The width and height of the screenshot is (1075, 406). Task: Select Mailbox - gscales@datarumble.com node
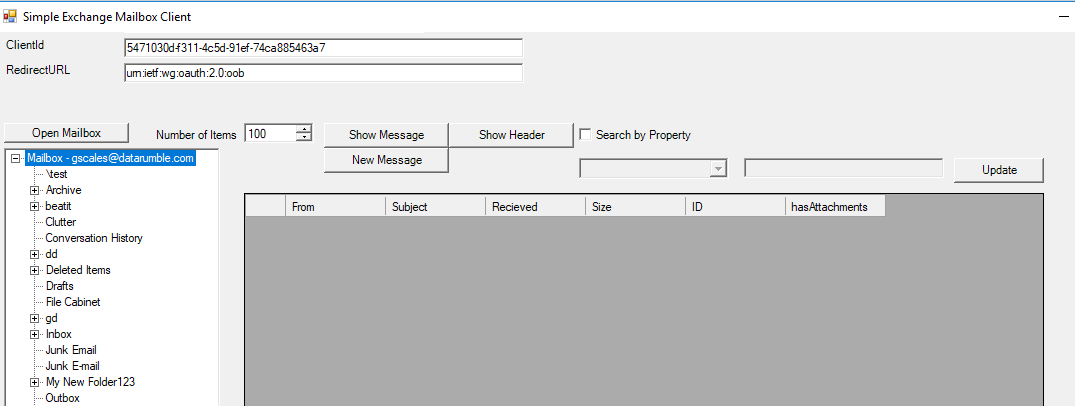point(110,158)
